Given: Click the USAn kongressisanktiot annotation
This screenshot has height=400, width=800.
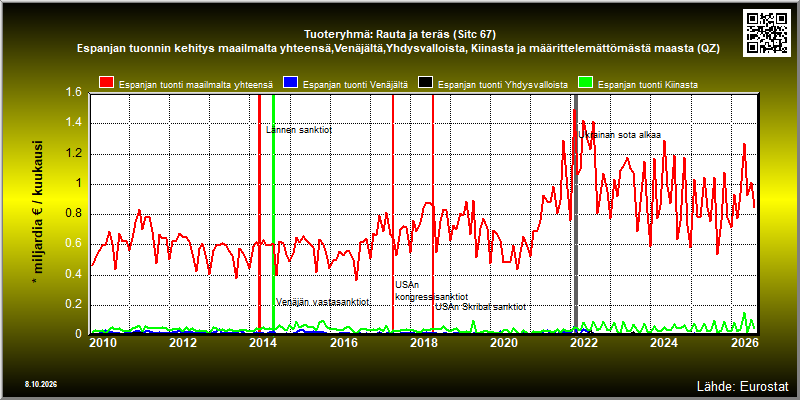Looking at the screenshot, I should coord(432,291).
